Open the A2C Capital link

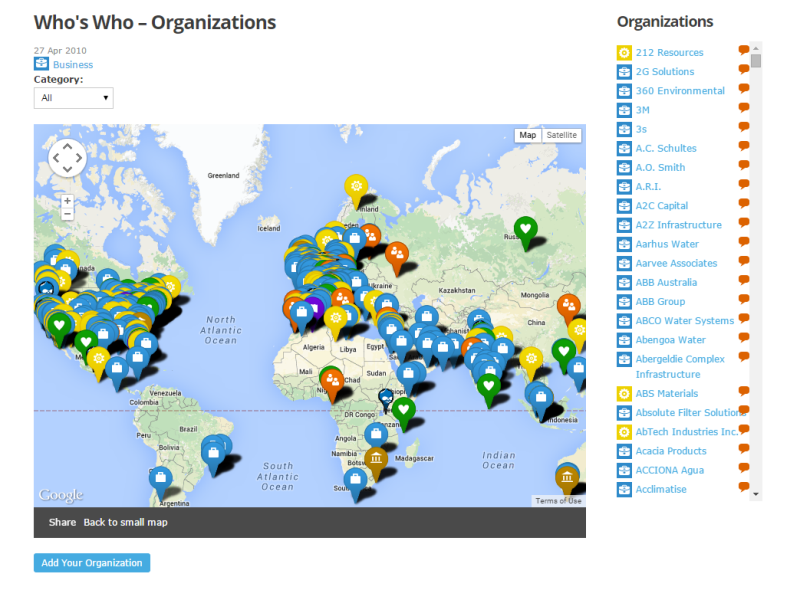(x=662, y=206)
